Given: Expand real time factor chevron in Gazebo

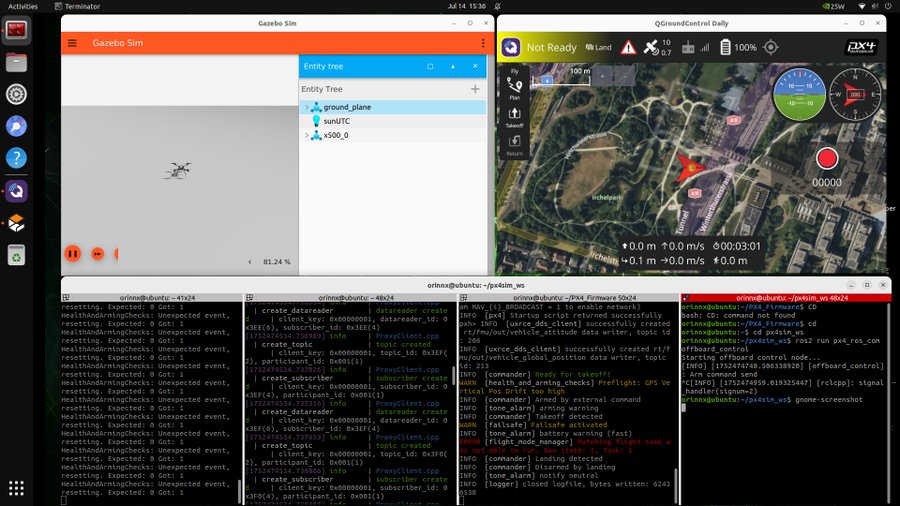Looking at the screenshot, I should [250, 262].
